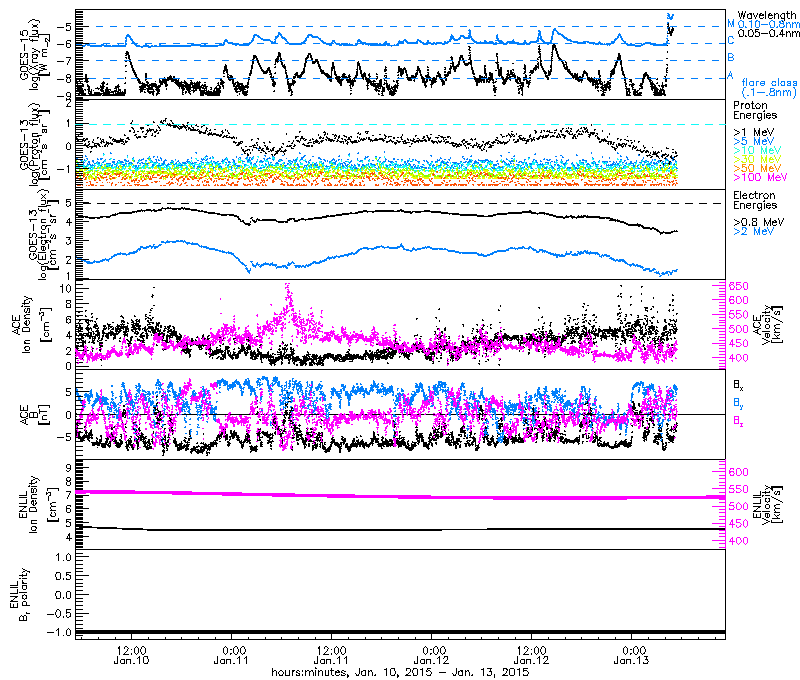Click the '>100 MeV' proton legend entry
Screen dimensions: 800x680
[760, 177]
